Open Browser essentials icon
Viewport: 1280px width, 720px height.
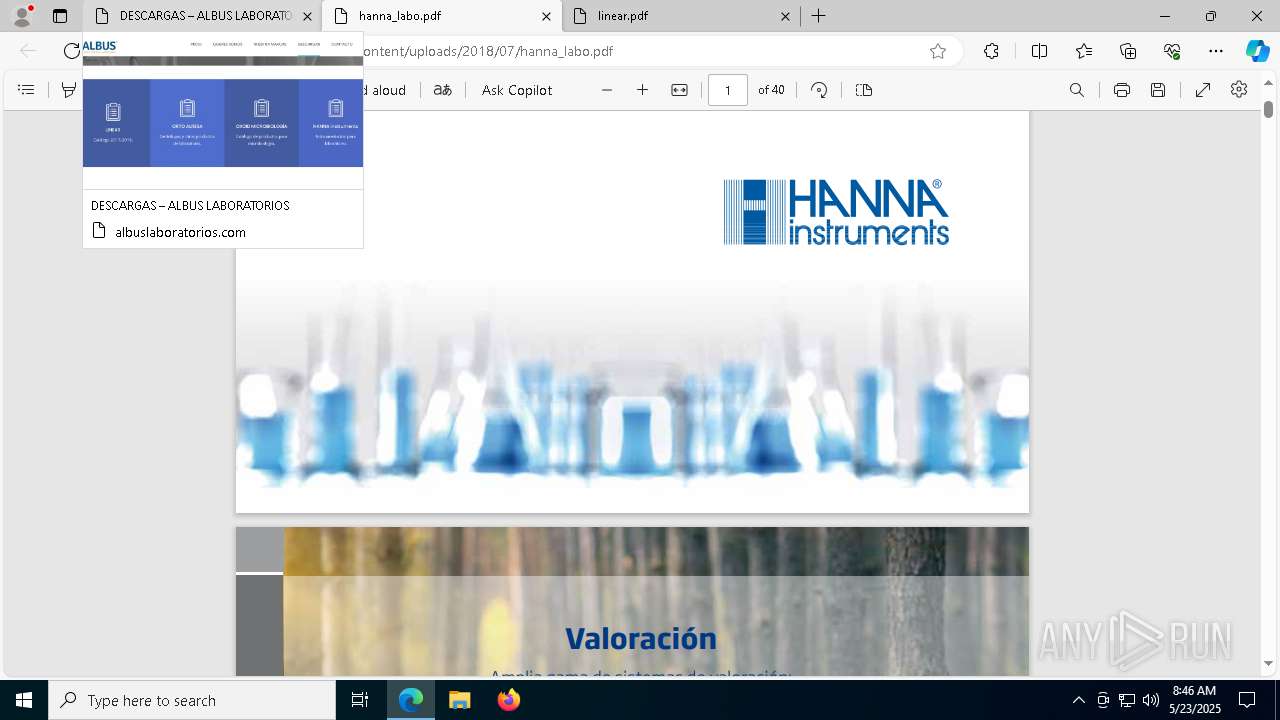tap(1172, 51)
